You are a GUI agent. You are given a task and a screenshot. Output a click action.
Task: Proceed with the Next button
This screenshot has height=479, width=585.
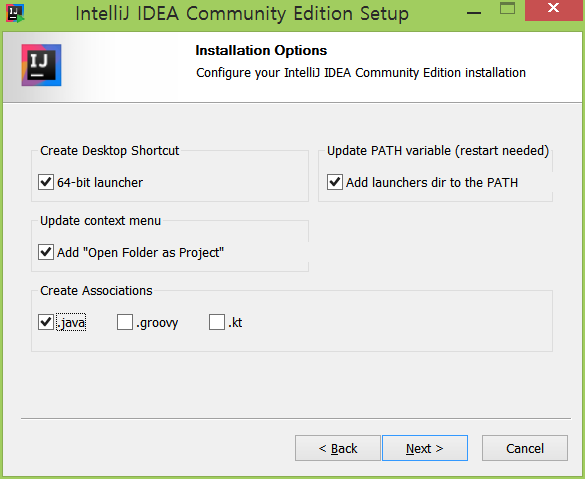[x=425, y=448]
